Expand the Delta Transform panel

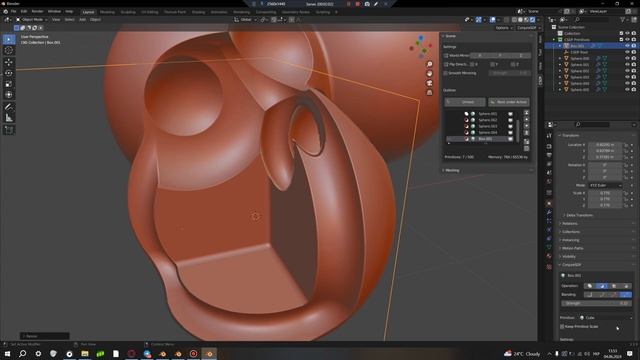(x=579, y=215)
